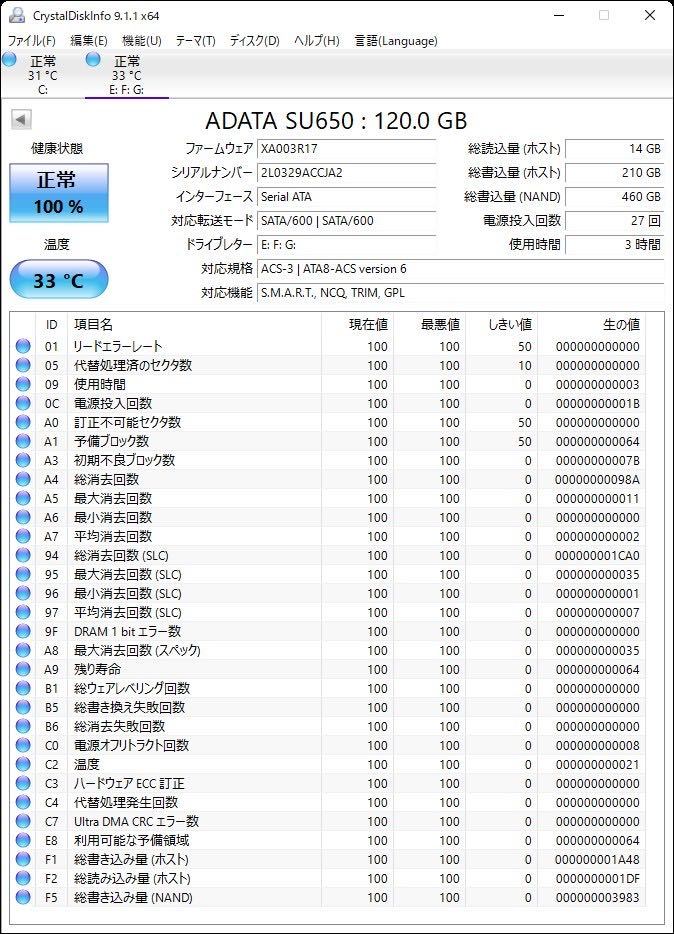This screenshot has height=934, width=674.
Task: Click the status orb in row A9 残り寿命
Action: 23,670
